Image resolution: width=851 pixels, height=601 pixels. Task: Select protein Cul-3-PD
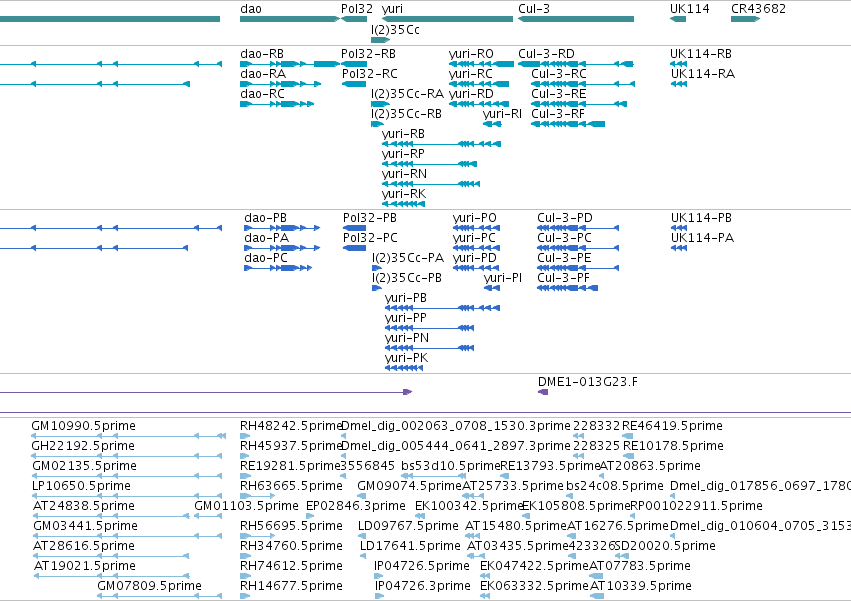coord(578,228)
